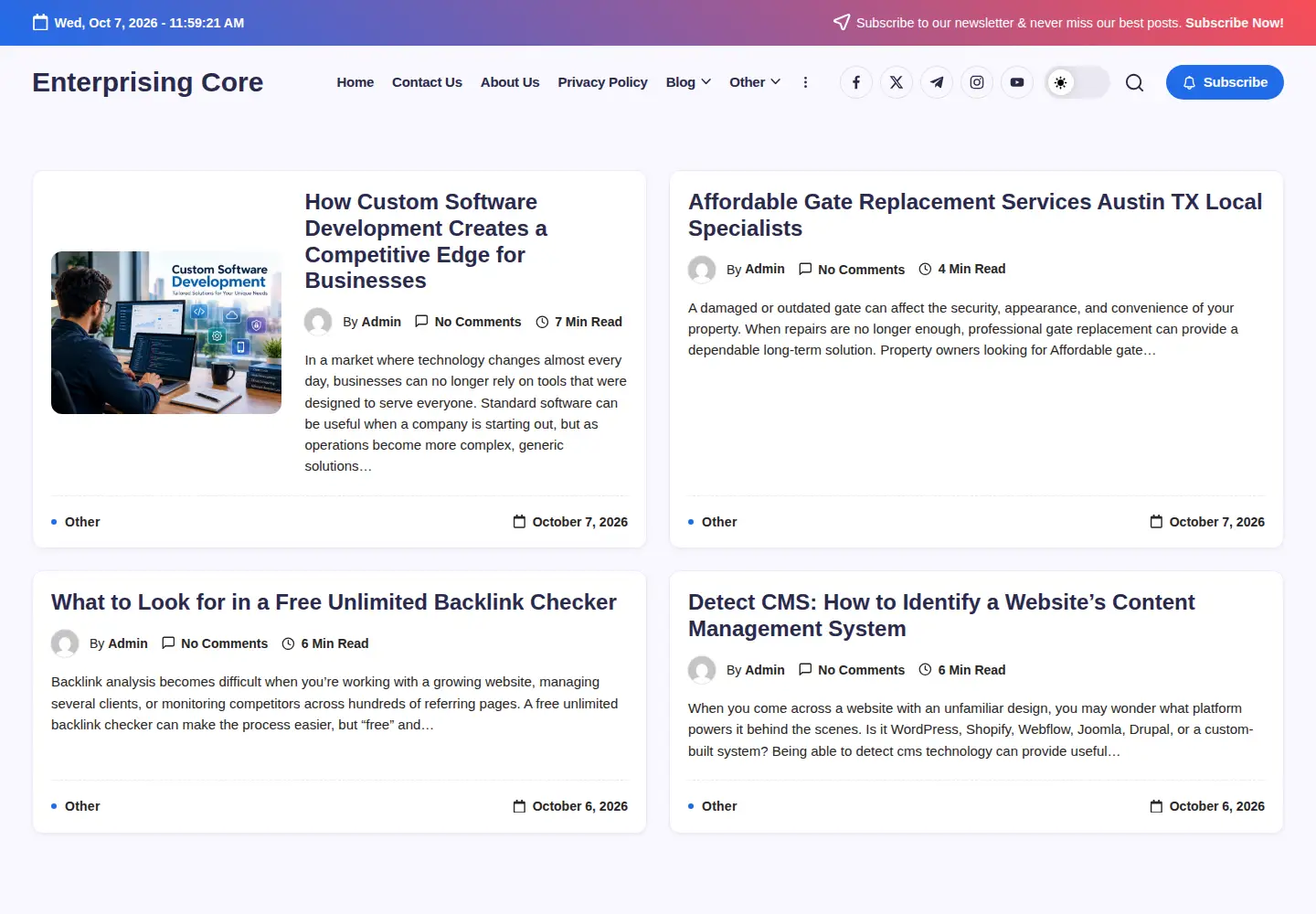Click No Comments on Gate Replacement post
The height and width of the screenshot is (914, 1316).
[861, 270]
